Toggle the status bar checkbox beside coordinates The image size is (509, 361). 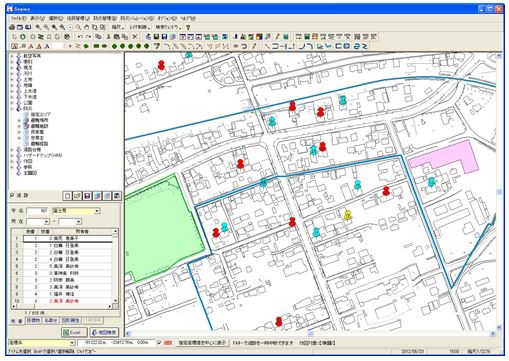pyautogui.click(x=159, y=343)
